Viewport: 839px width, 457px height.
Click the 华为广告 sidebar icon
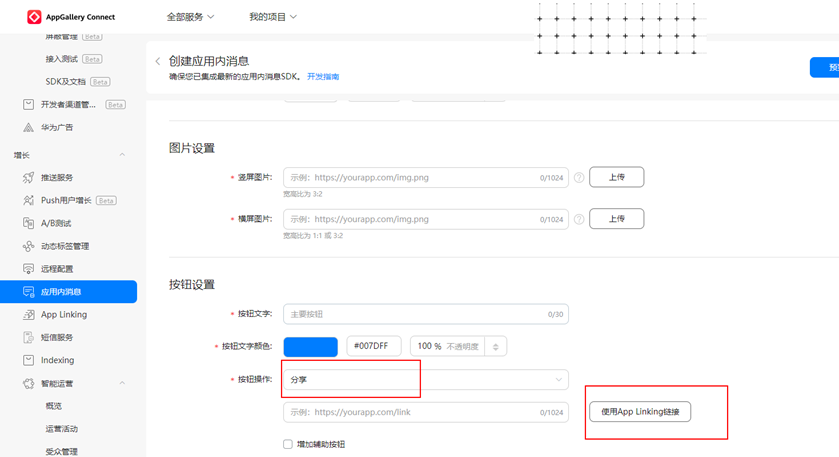pyautogui.click(x=29, y=127)
